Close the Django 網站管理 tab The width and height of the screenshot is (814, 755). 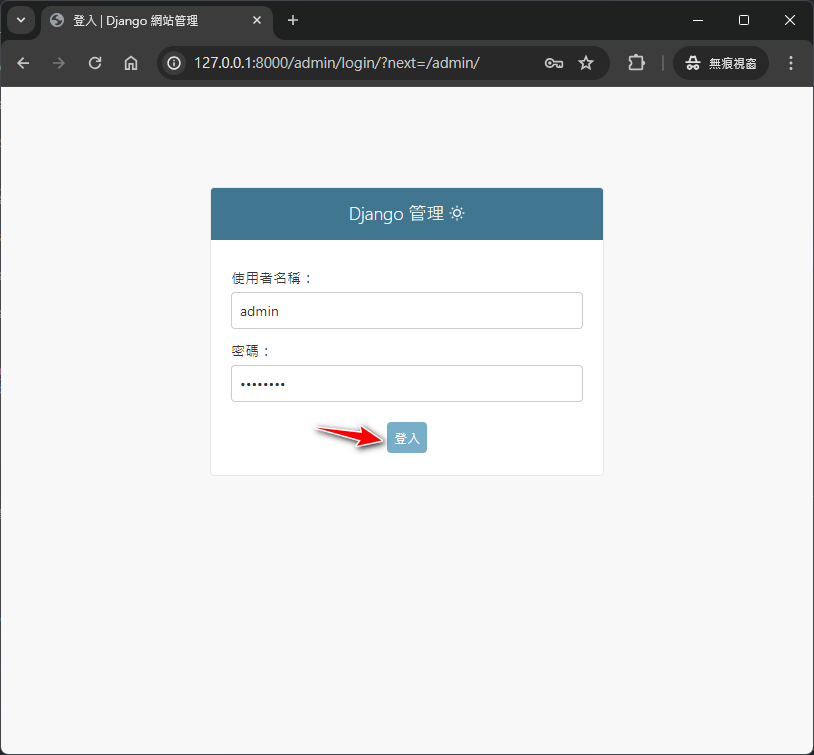(257, 20)
